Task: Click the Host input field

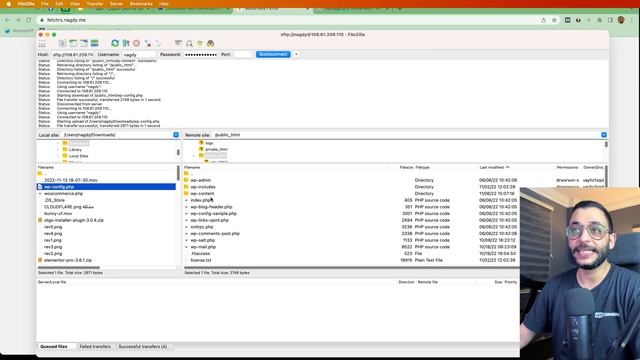Action: coord(73,54)
